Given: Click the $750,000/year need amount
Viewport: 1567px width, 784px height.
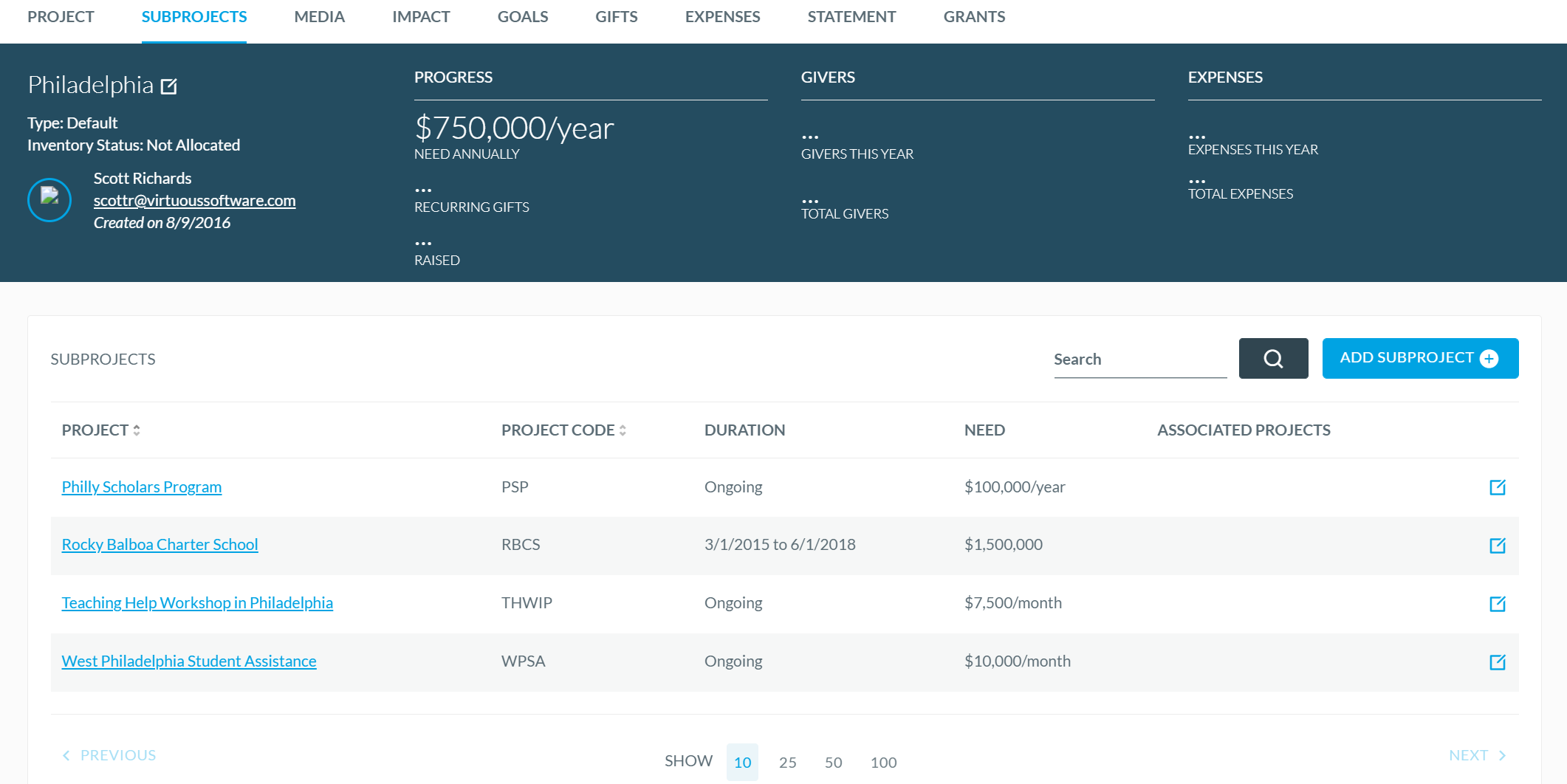Looking at the screenshot, I should coord(514,128).
